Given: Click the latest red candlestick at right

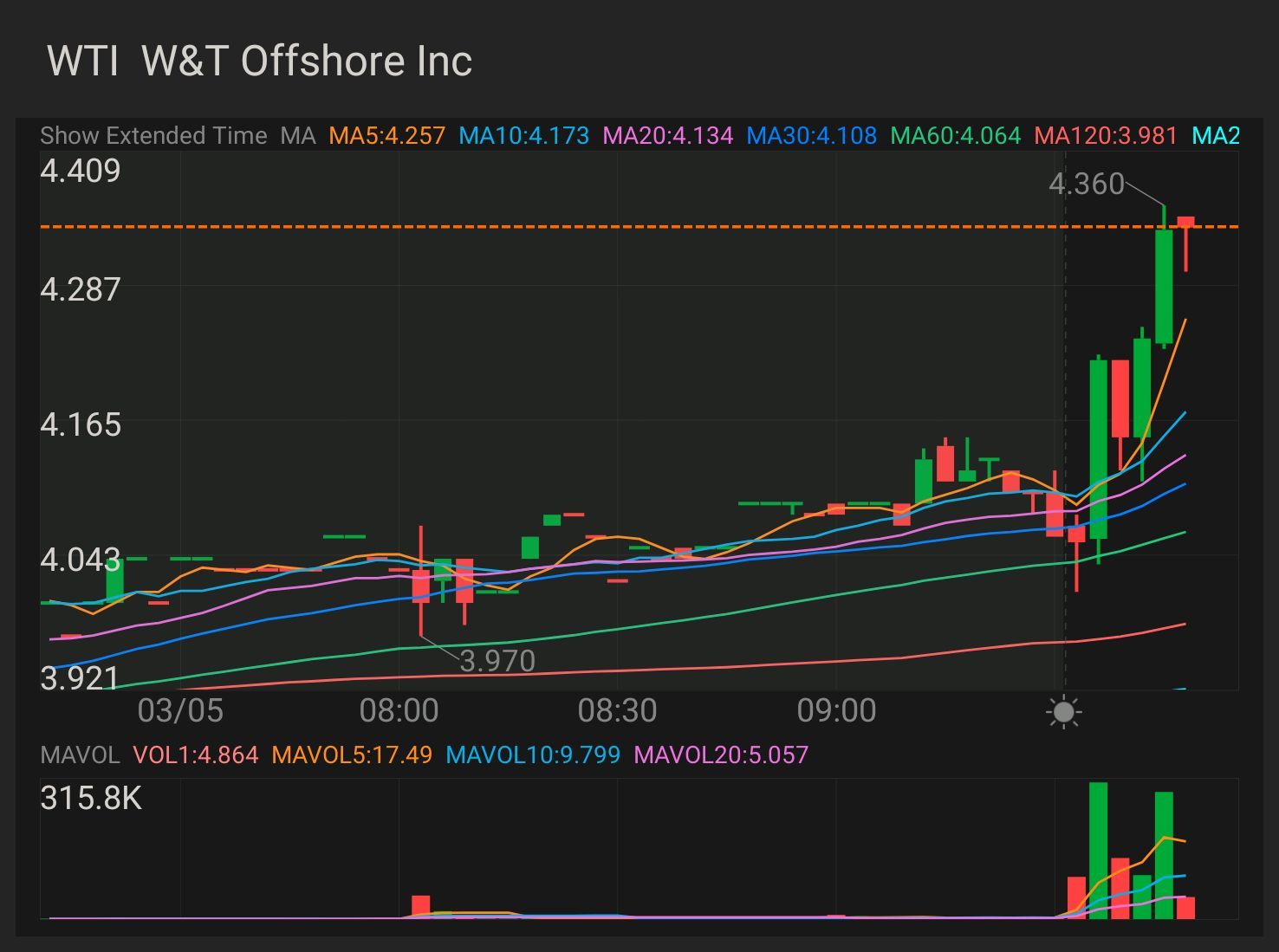Looking at the screenshot, I should click(1185, 243).
